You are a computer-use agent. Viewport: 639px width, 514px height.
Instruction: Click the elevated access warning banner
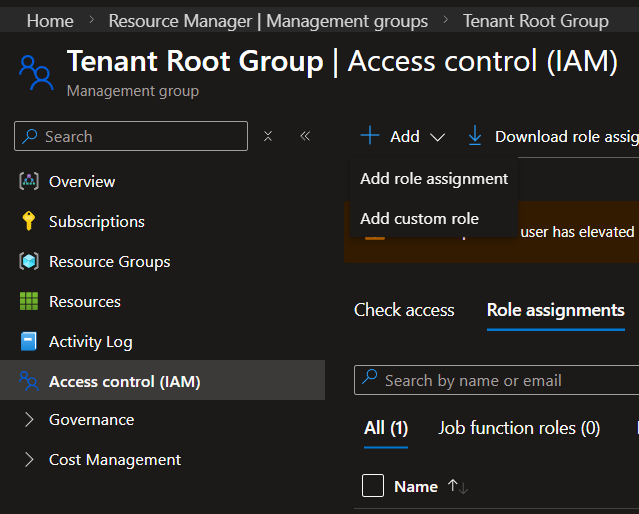coord(491,232)
